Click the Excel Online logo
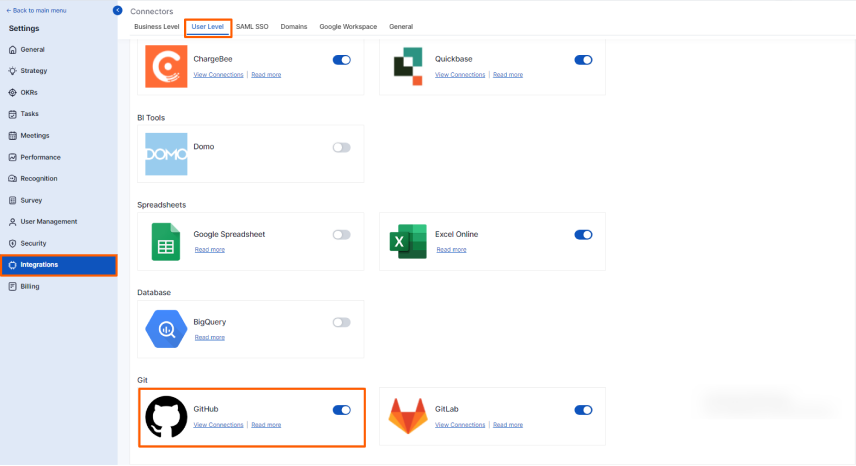This screenshot has width=856, height=466. point(408,242)
